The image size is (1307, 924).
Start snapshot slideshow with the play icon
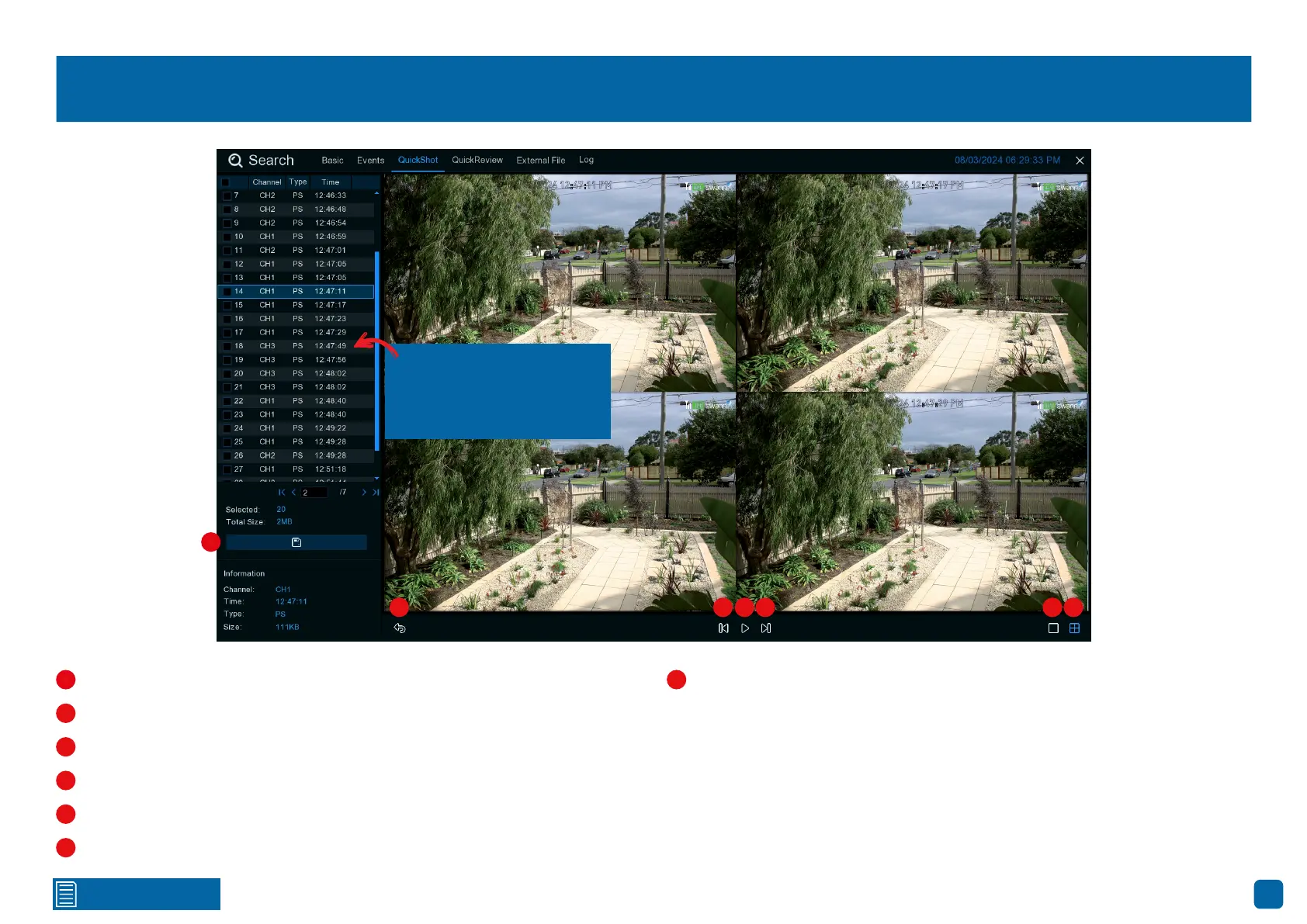coord(745,628)
